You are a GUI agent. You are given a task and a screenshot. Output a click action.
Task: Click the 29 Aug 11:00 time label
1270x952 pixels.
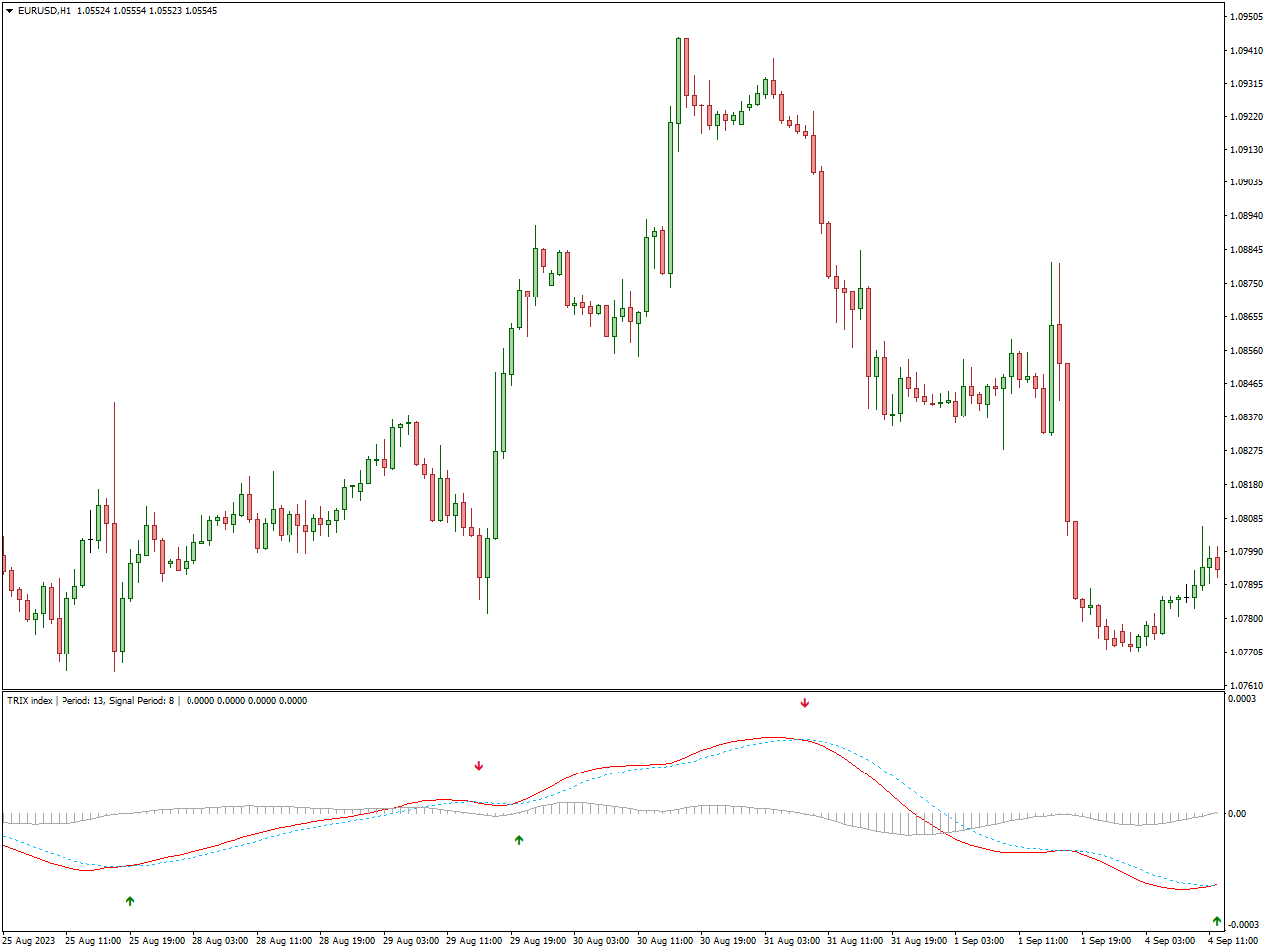pos(474,941)
